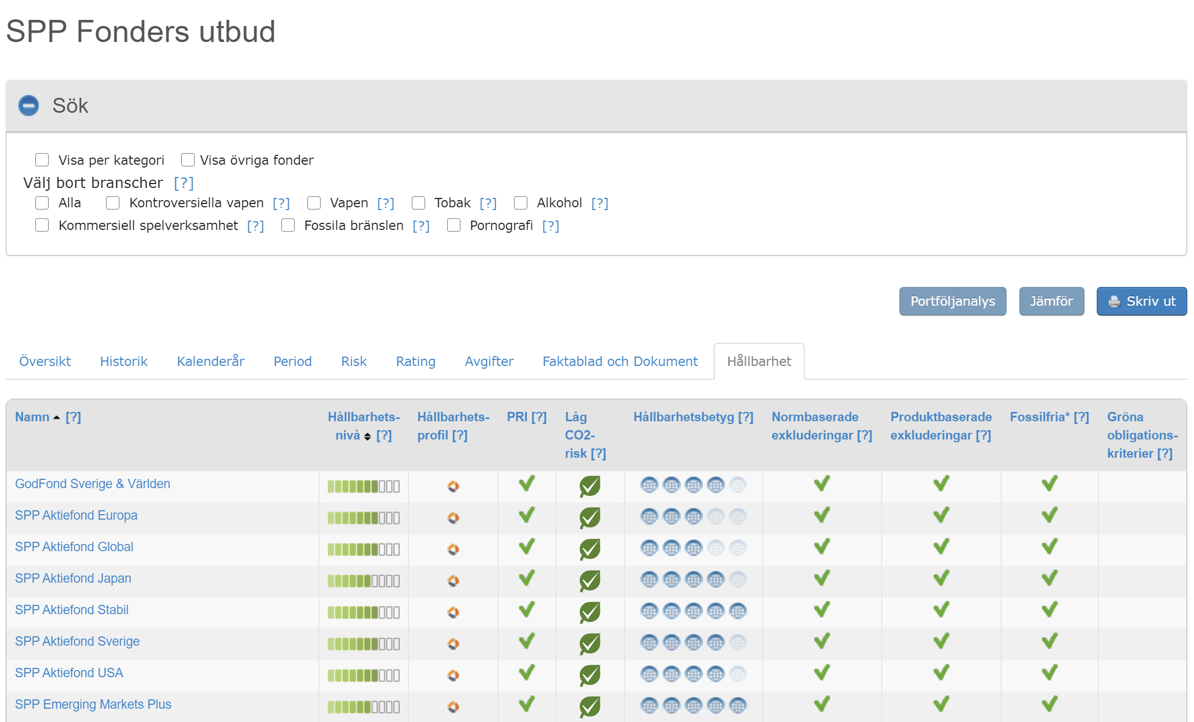Click the globe rating icons for SPP Aktiefond Stabil
This screenshot has width=1194, height=722.
pyautogui.click(x=693, y=611)
